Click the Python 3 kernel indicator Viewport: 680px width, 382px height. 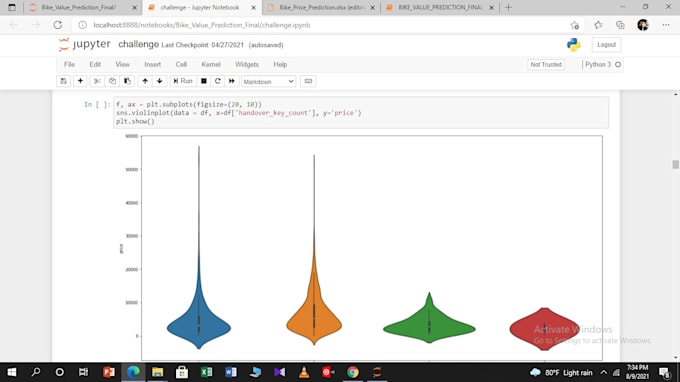tap(602, 64)
